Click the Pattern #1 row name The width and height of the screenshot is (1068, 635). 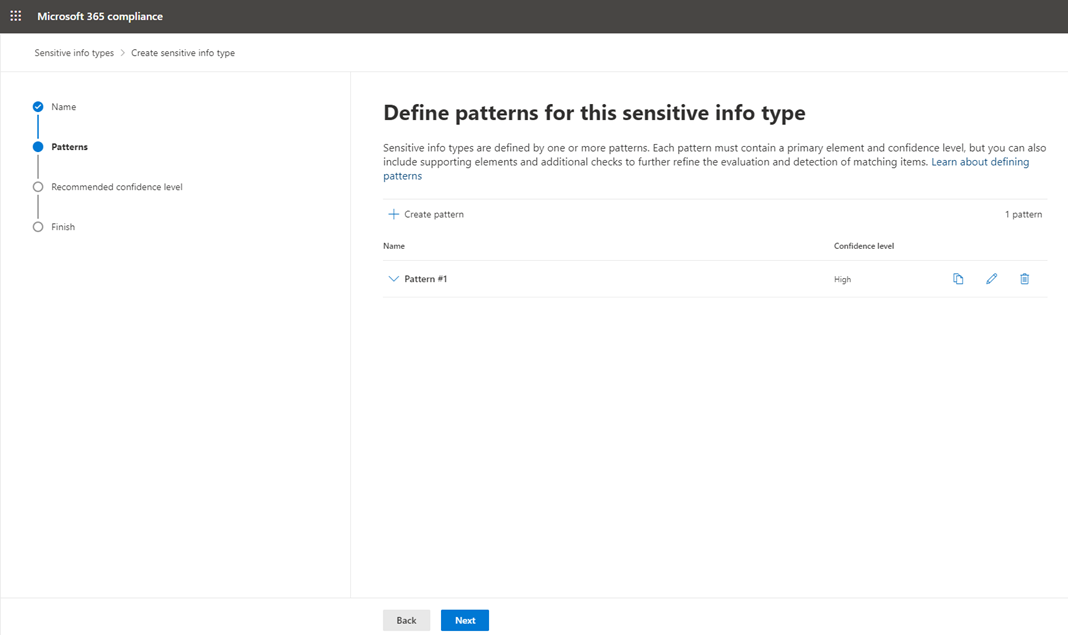point(426,279)
